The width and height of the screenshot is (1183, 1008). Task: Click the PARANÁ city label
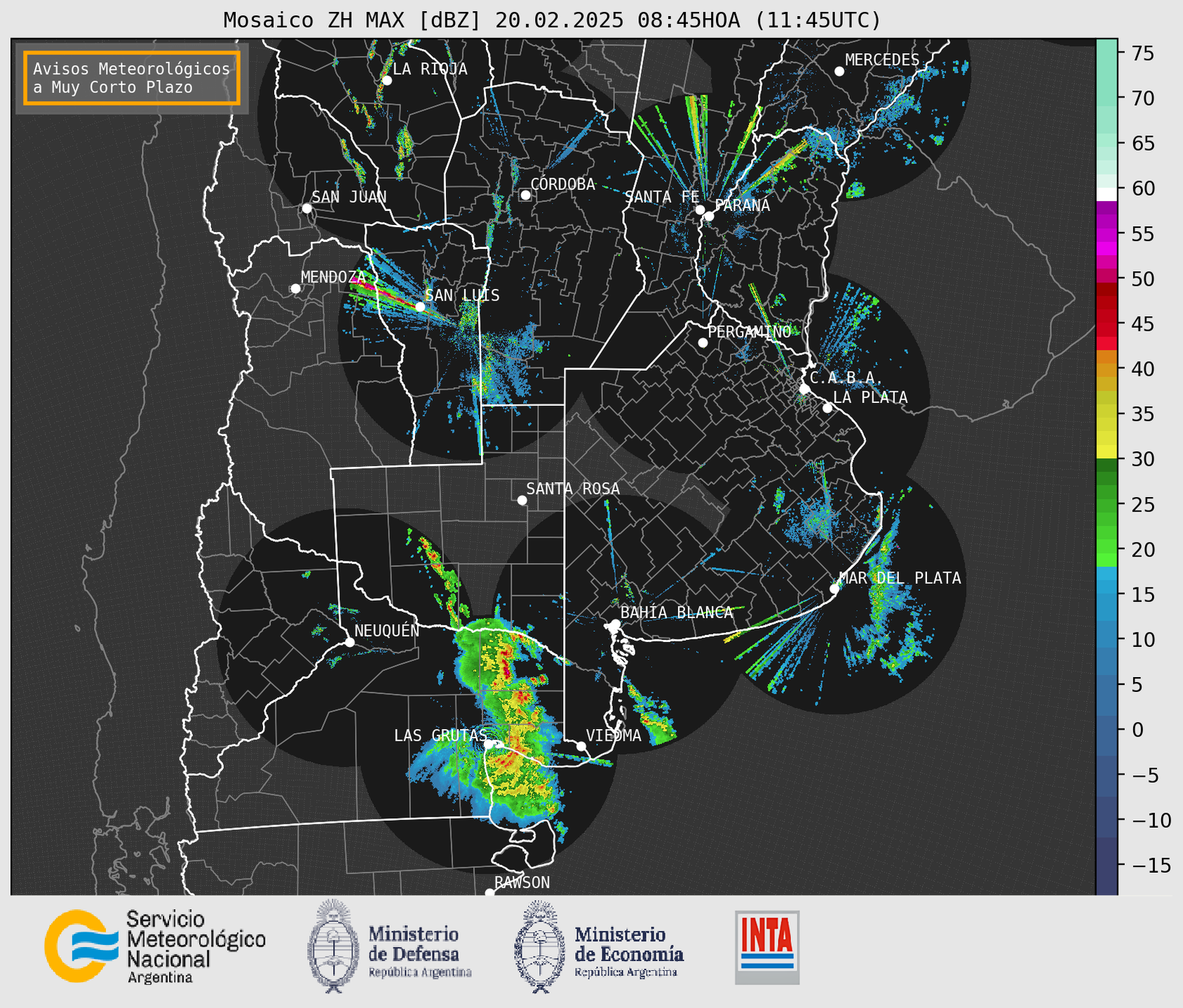743,205
